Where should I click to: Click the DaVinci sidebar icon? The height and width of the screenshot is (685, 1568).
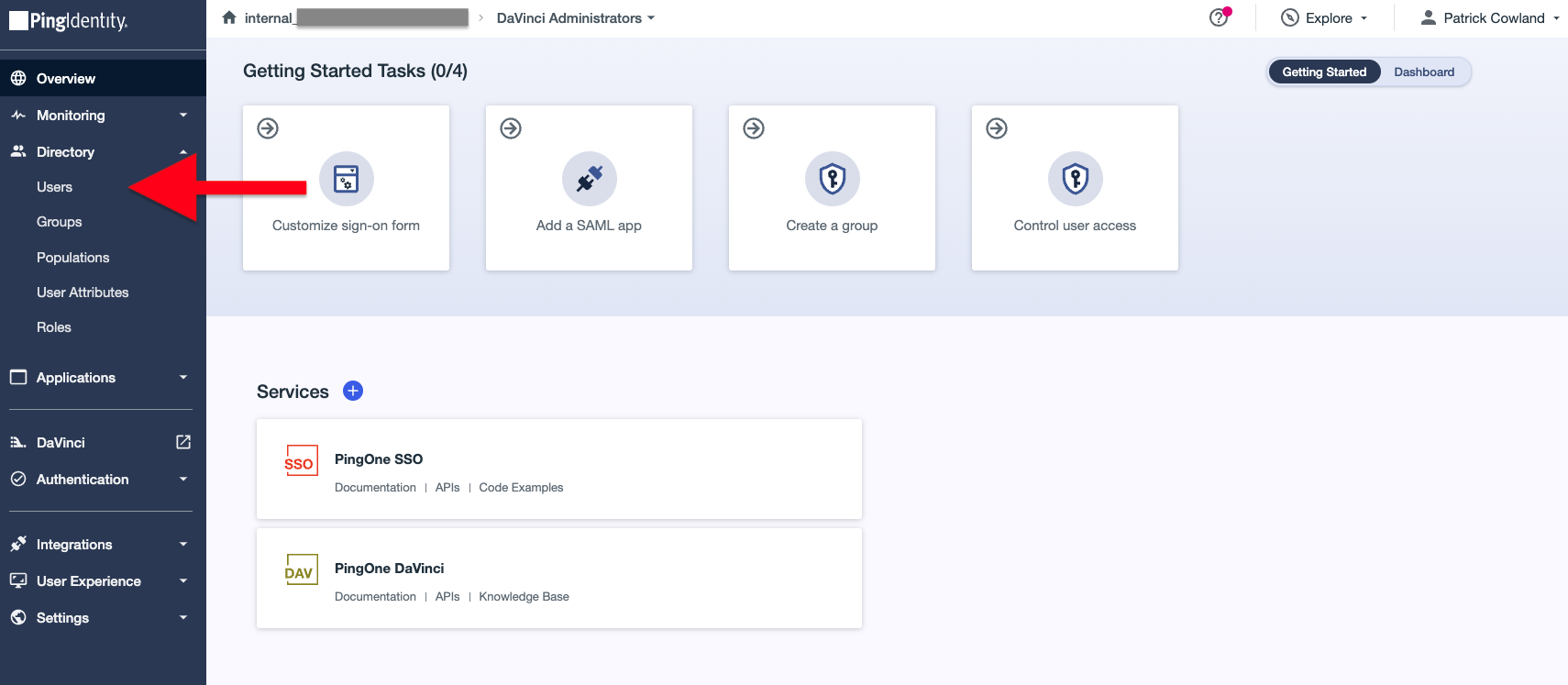[18, 442]
